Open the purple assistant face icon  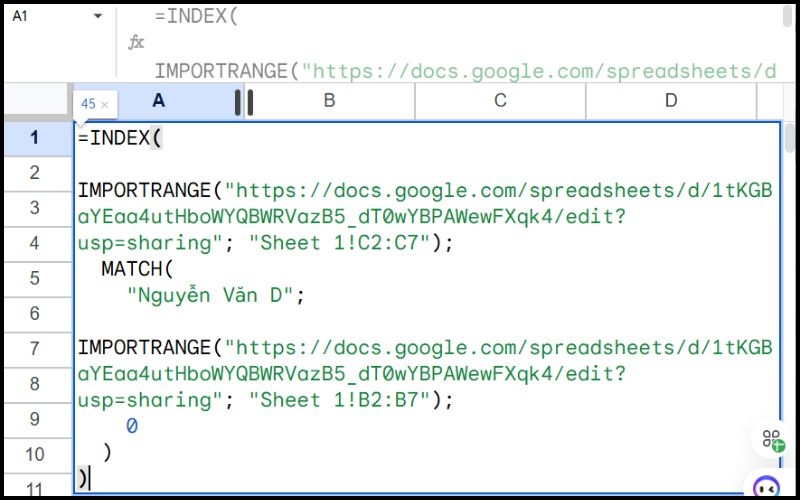click(766, 487)
